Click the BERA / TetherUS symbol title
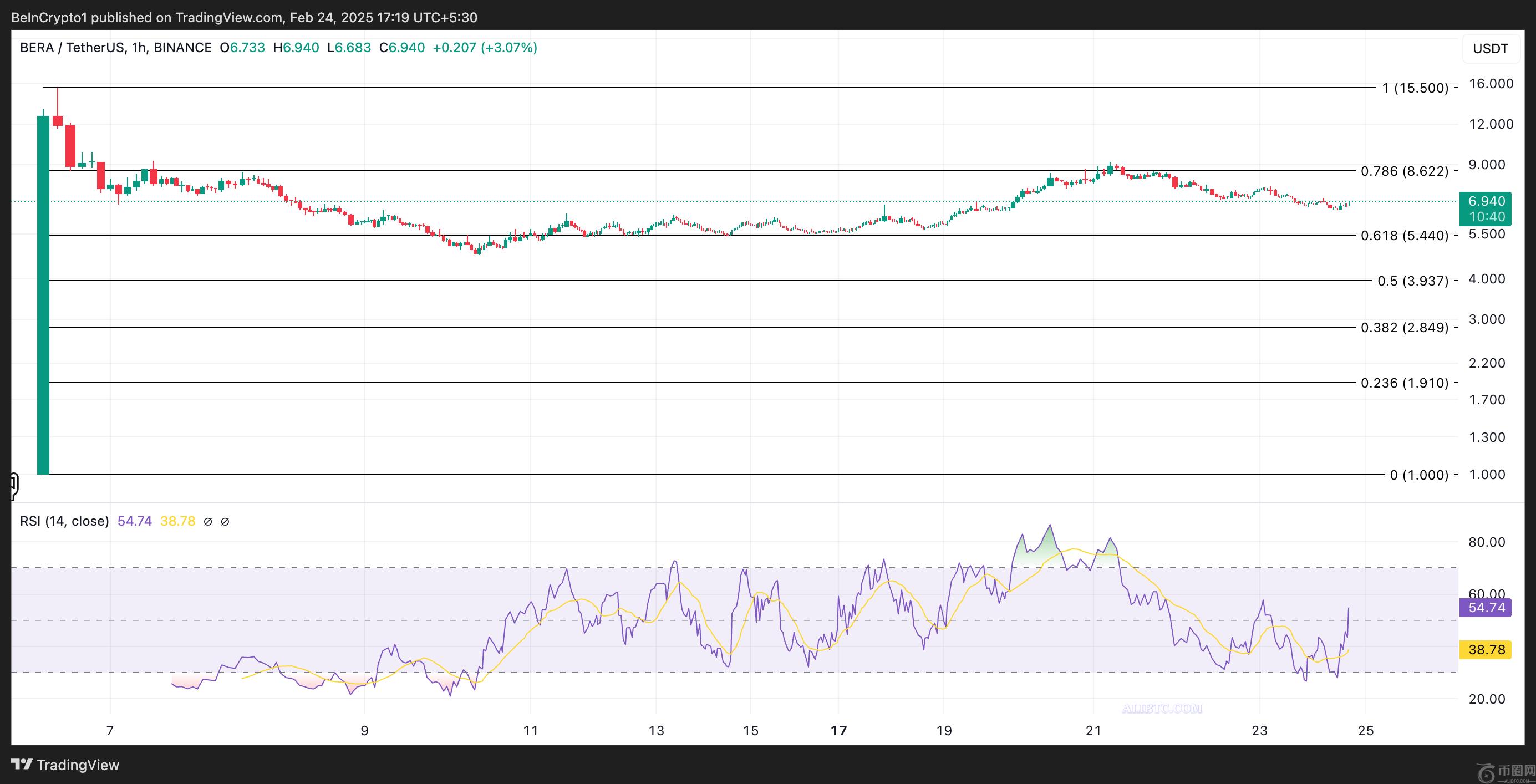Screen dimensions: 1536x784 coord(72,48)
